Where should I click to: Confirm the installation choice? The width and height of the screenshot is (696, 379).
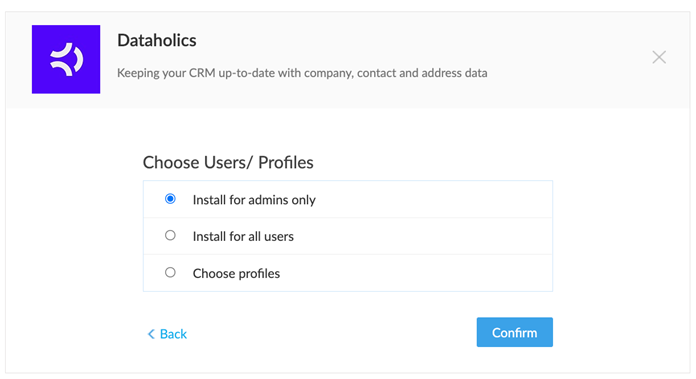coord(514,332)
